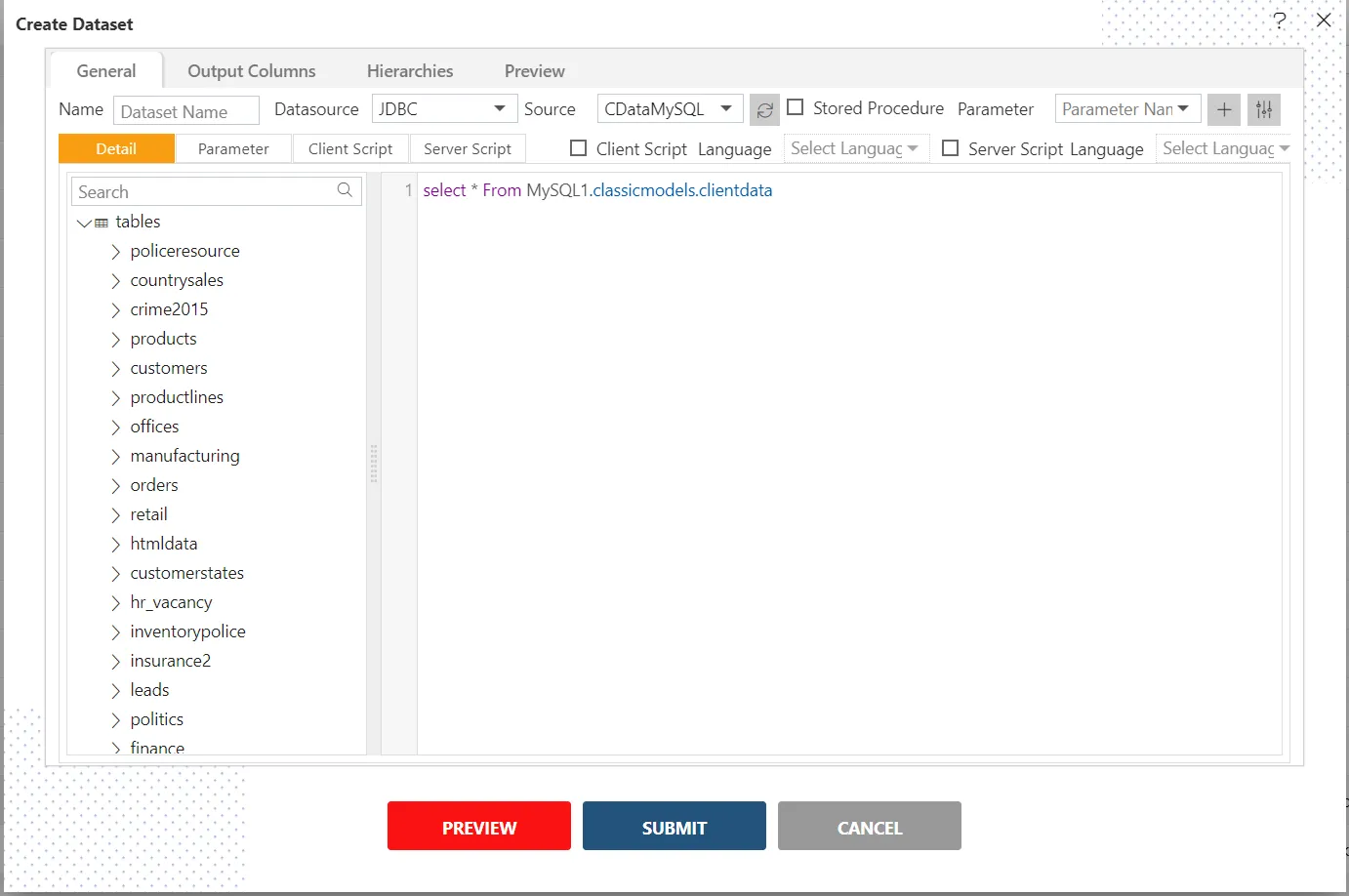
Task: Expand the htmldata table node
Action: 116,545
